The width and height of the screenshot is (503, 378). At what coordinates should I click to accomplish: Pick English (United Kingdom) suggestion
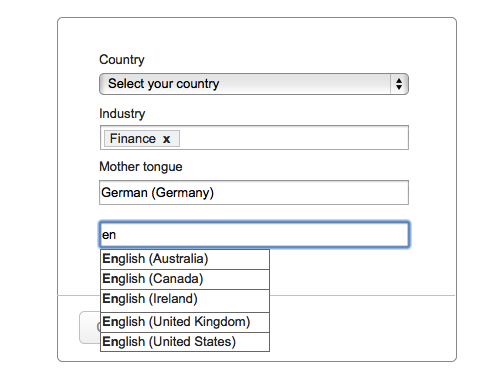(185, 322)
